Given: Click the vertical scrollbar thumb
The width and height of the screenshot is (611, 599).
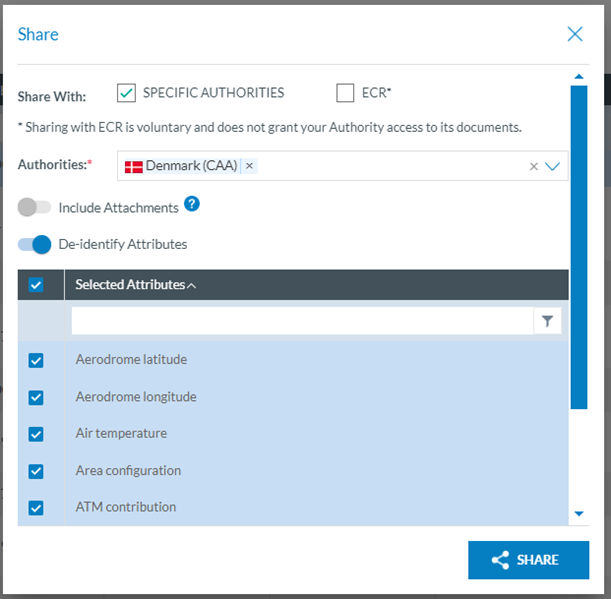Looking at the screenshot, I should (x=578, y=245).
